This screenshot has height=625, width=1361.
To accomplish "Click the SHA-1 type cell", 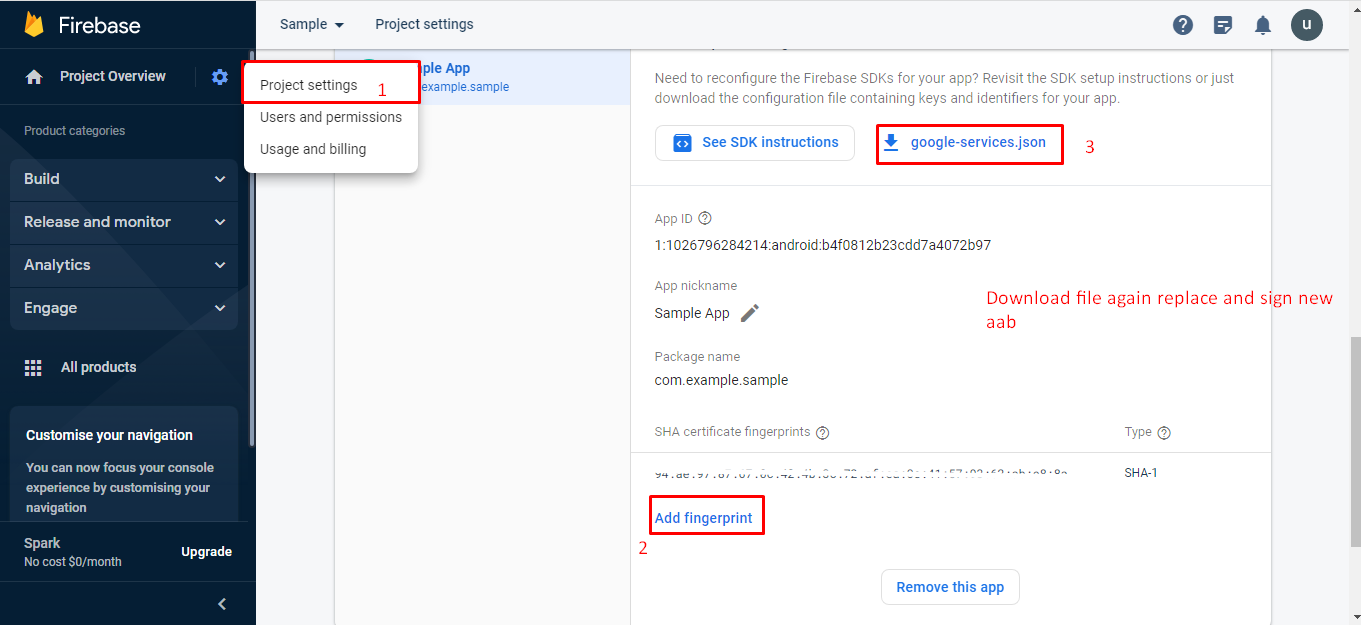I will click(1141, 473).
